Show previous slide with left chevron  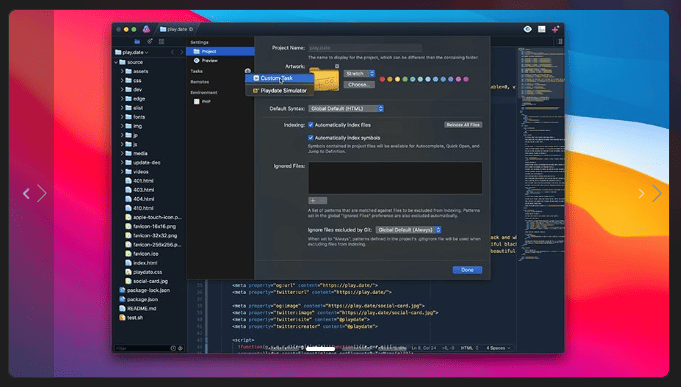[26, 193]
